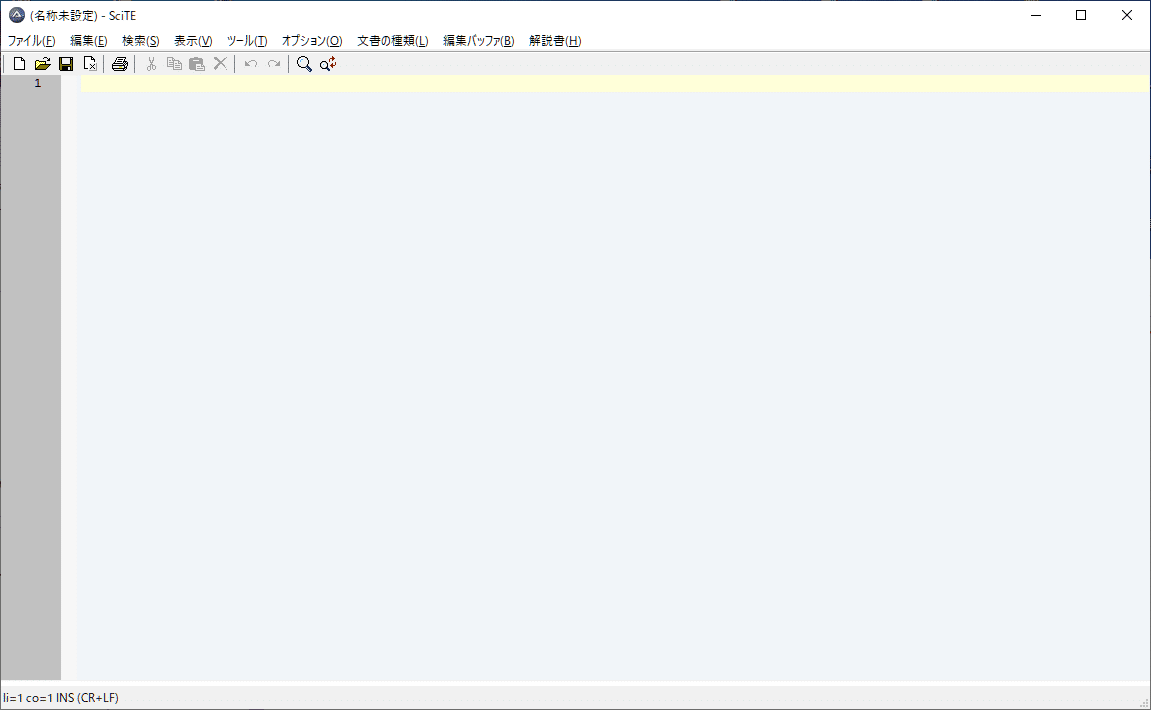Open the 検索 menu
Image resolution: width=1151 pixels, height=710 pixels.
[140, 40]
